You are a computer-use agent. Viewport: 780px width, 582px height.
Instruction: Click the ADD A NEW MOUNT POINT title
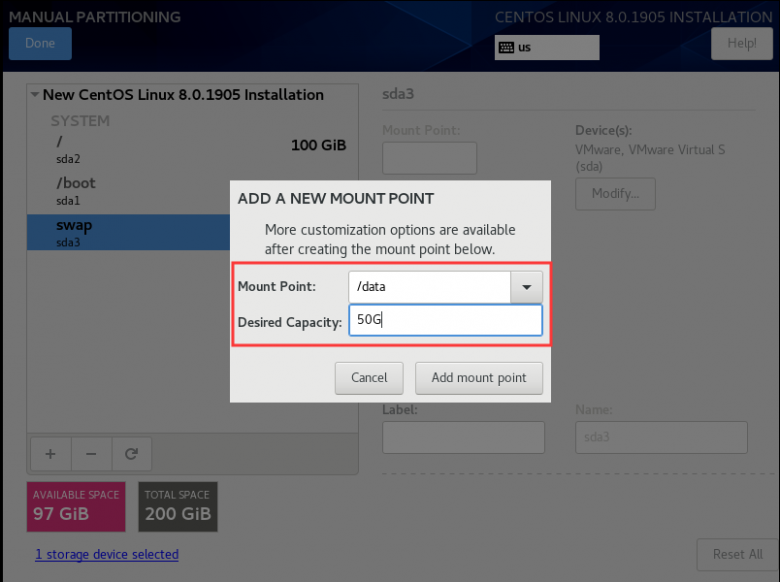(x=336, y=198)
